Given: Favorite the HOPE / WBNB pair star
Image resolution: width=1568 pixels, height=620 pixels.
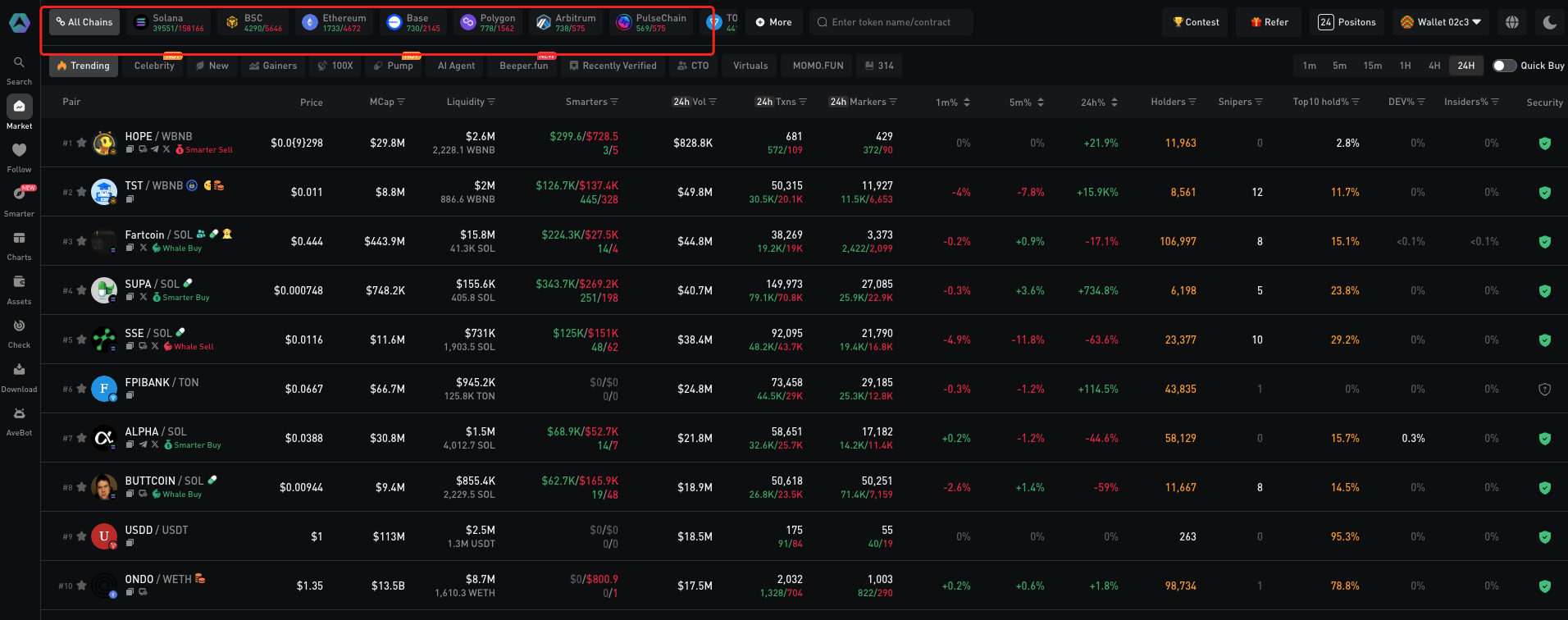Looking at the screenshot, I should pos(81,143).
